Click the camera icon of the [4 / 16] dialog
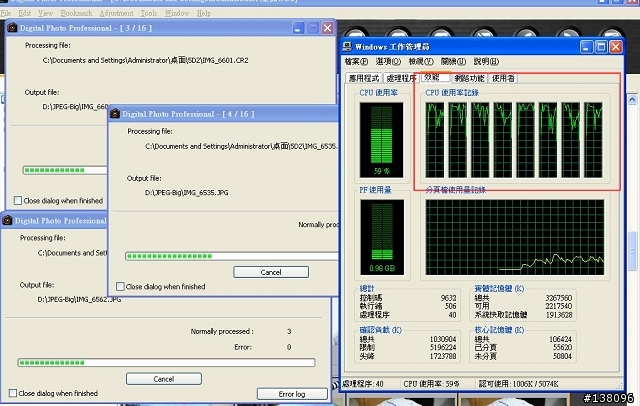The width and height of the screenshot is (640, 406). [115, 114]
